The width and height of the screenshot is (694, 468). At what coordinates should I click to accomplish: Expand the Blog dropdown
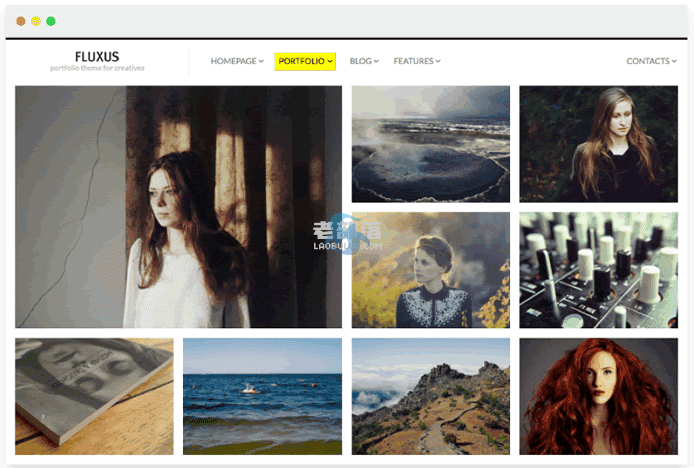(x=364, y=61)
